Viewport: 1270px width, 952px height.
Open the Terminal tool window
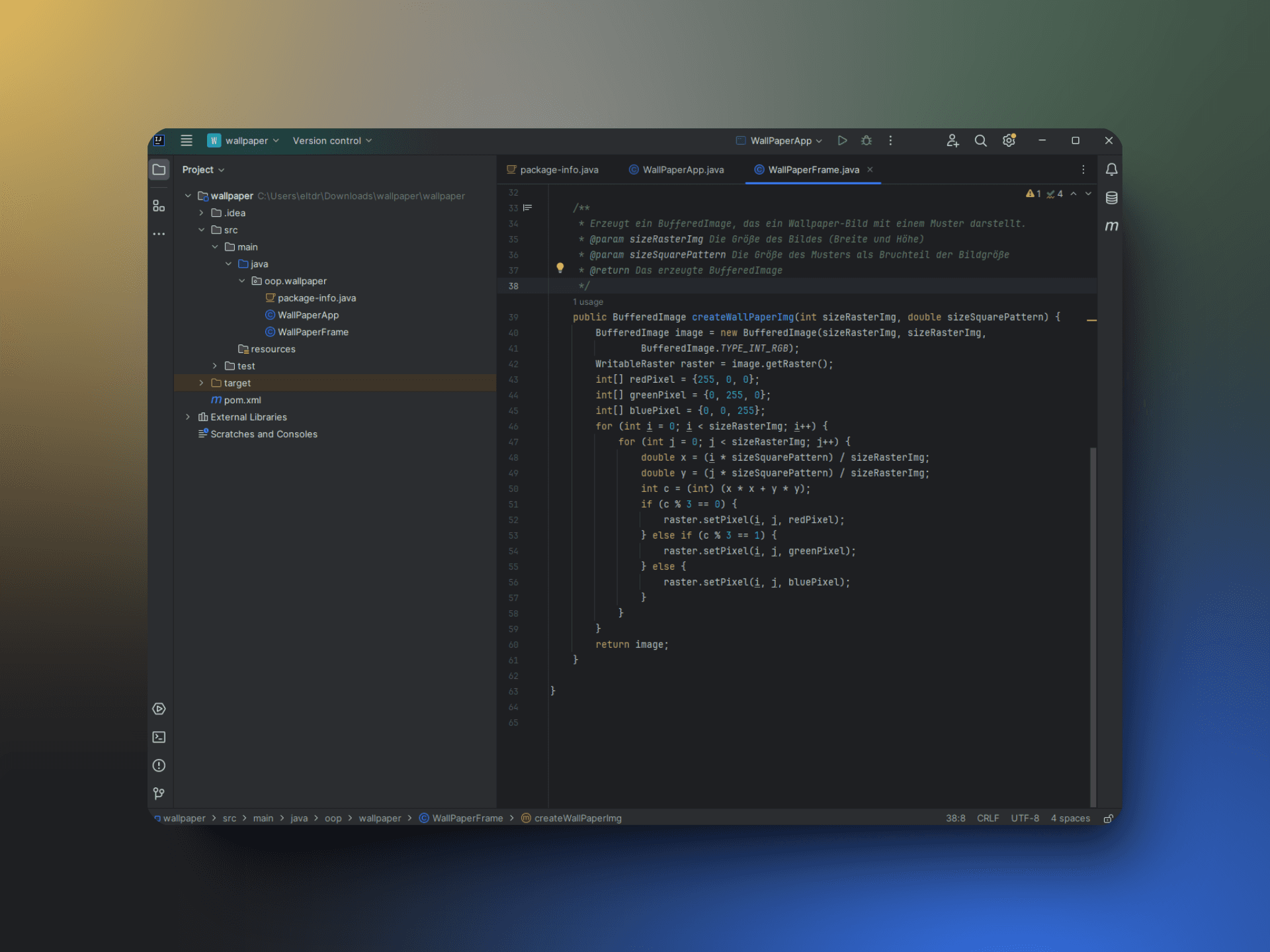(159, 737)
